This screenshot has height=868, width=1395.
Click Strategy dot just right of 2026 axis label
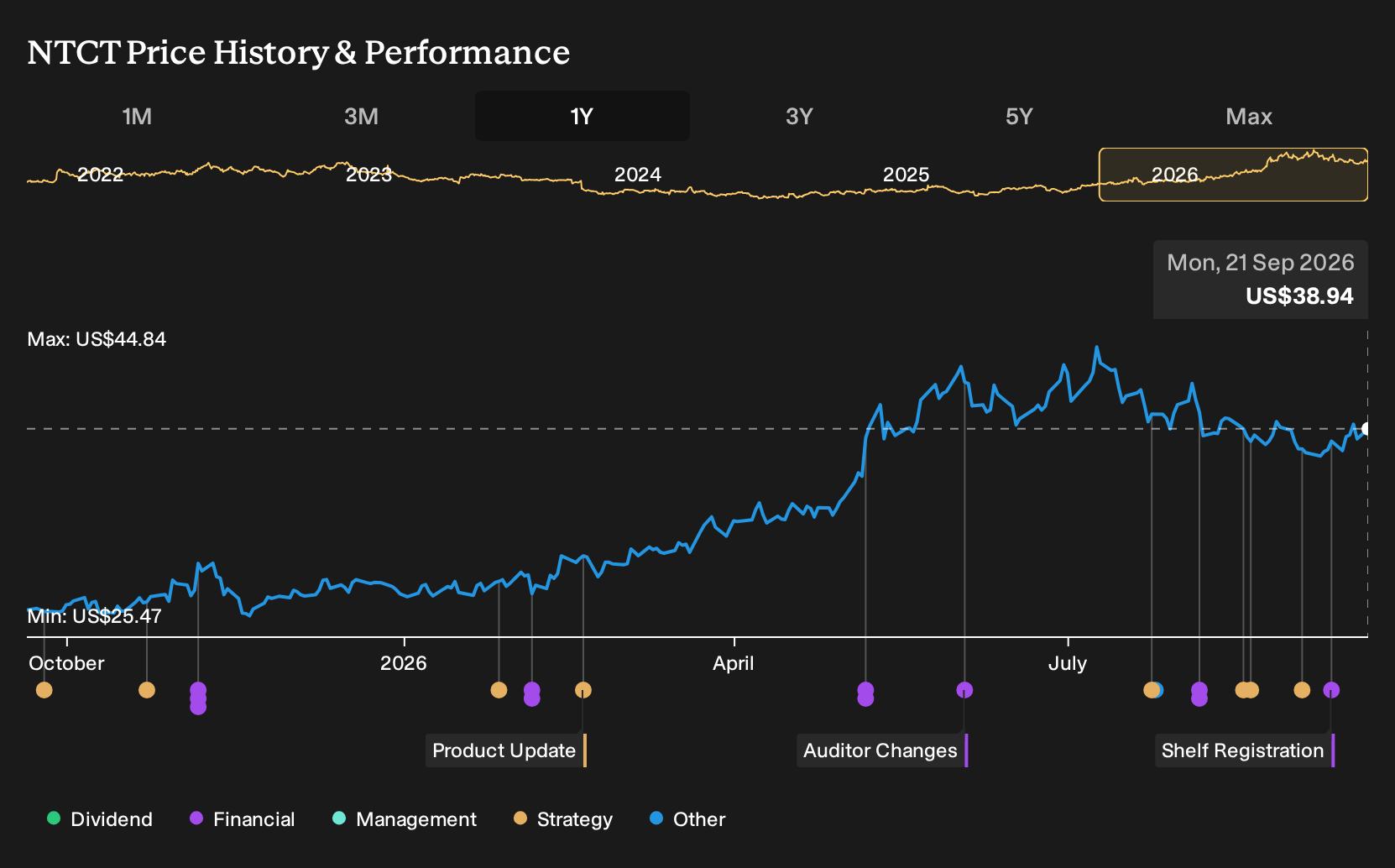(x=499, y=690)
